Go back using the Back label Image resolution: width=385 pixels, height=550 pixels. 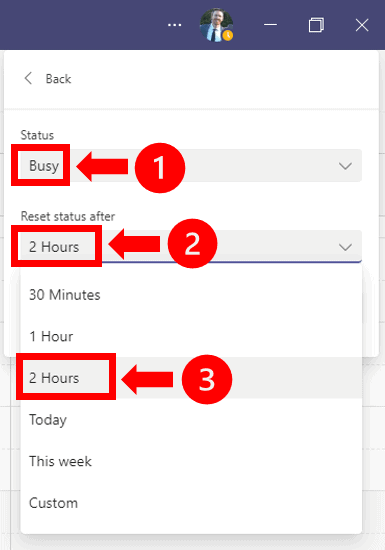tap(58, 79)
